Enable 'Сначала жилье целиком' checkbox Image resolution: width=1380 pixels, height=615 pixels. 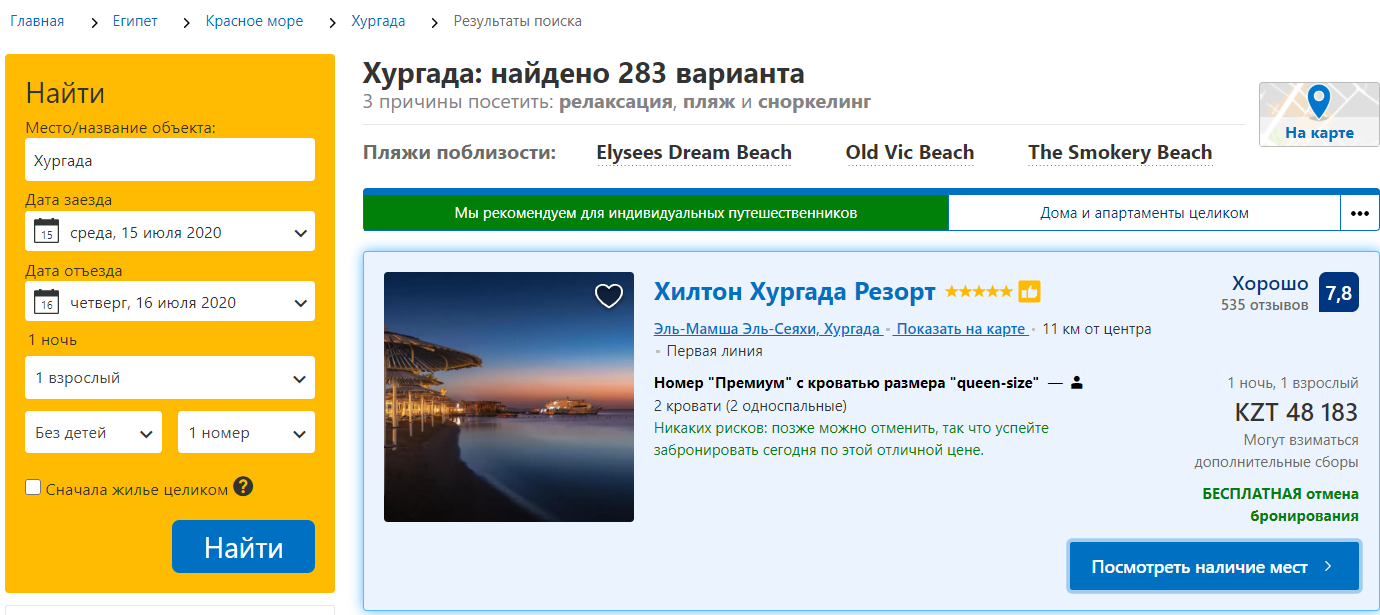click(x=33, y=488)
